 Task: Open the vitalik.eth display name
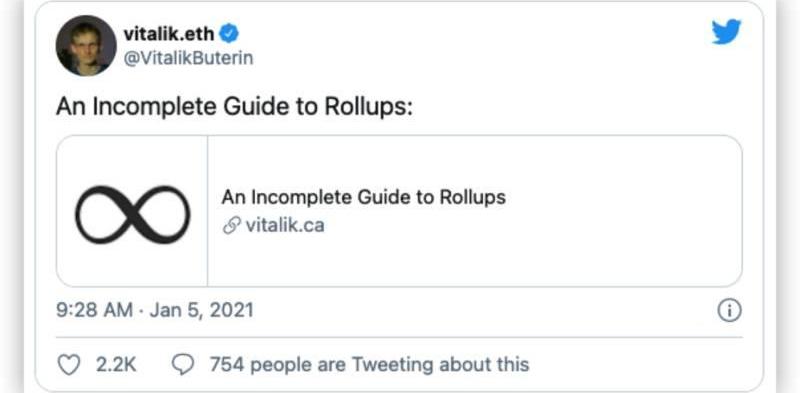tap(168, 34)
